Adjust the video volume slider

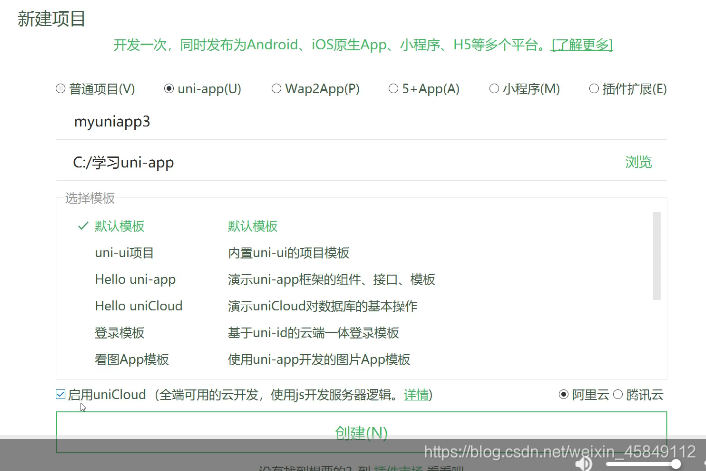click(x=643, y=464)
